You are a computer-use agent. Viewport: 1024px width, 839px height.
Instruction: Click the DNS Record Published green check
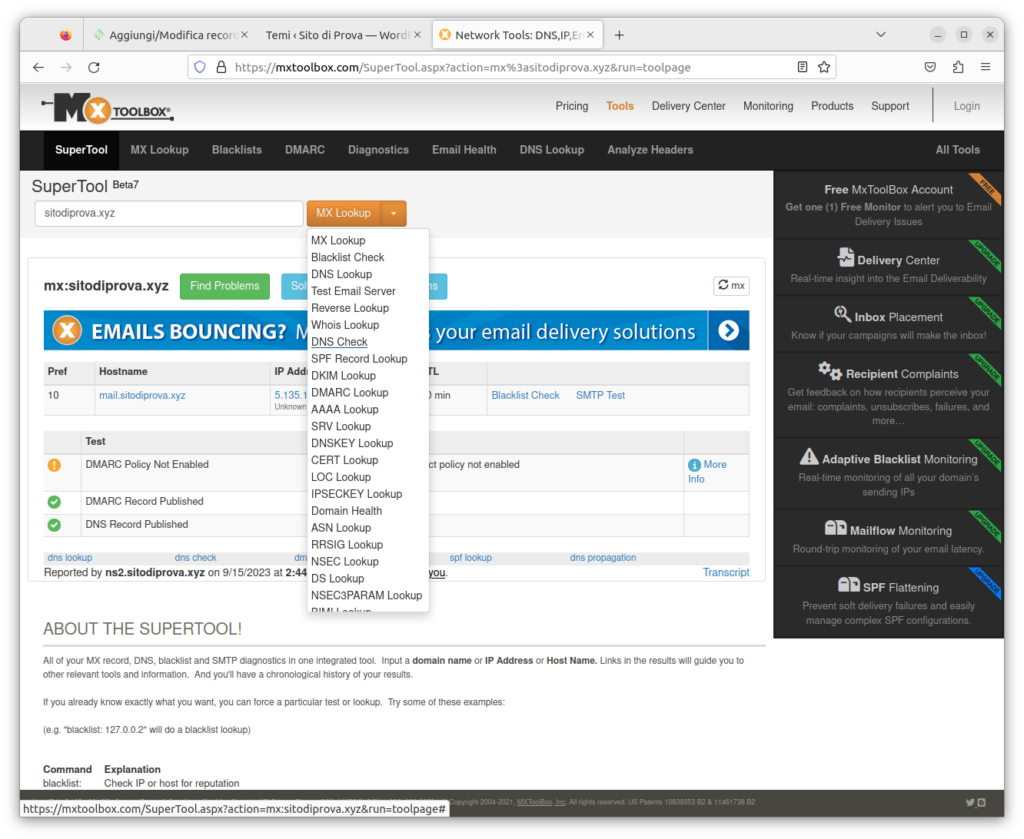pos(54,525)
